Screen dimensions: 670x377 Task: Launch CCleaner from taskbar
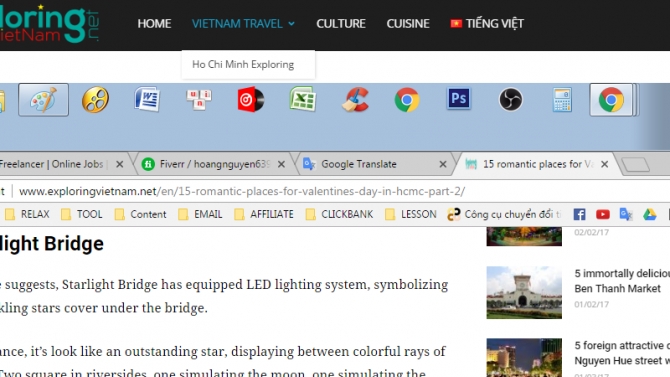coord(355,100)
